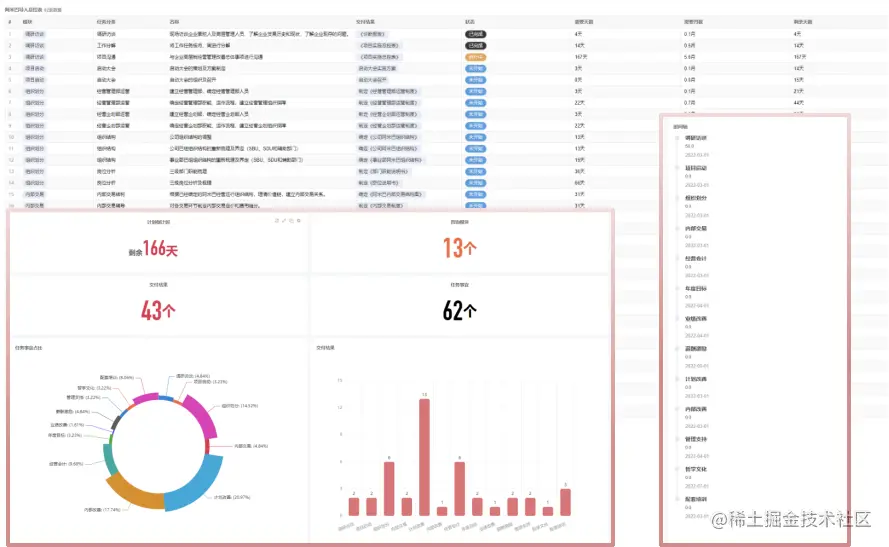Image resolution: width=889 pixels, height=547 pixels.
Task: Click the orange 13个 metric value
Action: [x=459, y=248]
